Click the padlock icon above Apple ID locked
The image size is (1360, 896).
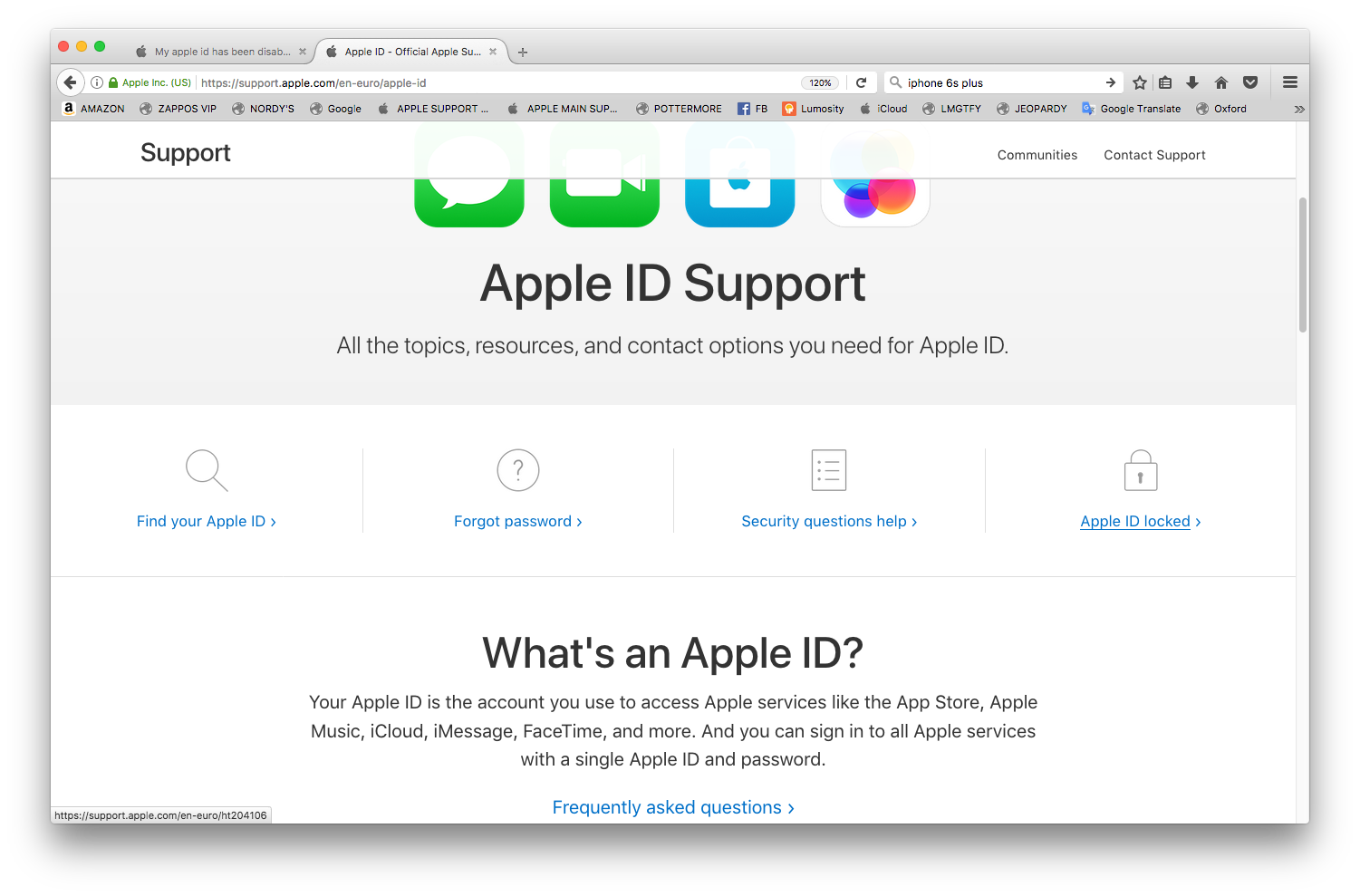click(1141, 470)
